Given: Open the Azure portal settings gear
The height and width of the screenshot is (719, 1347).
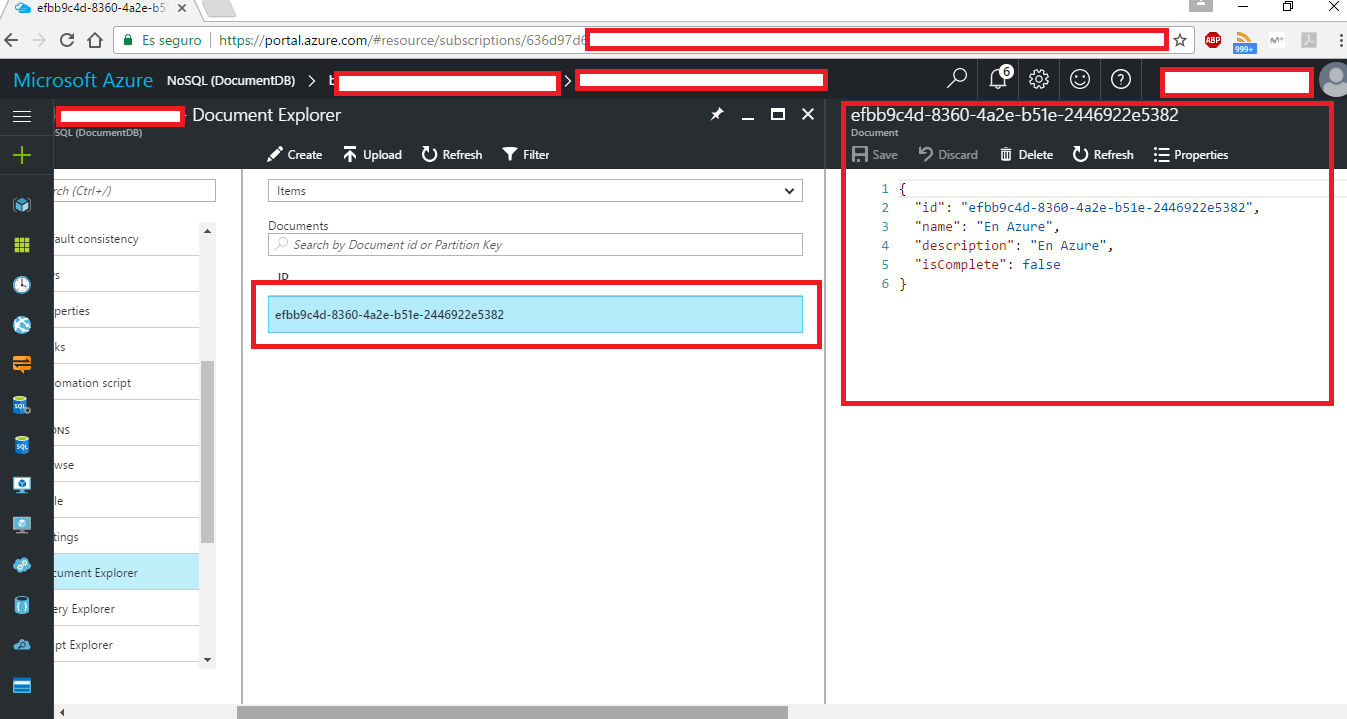Looking at the screenshot, I should pyautogui.click(x=1039, y=79).
